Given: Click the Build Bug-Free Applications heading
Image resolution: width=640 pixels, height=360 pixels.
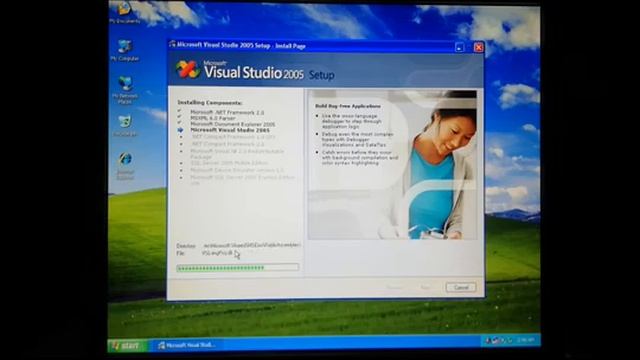Looking at the screenshot, I should pyautogui.click(x=348, y=106).
